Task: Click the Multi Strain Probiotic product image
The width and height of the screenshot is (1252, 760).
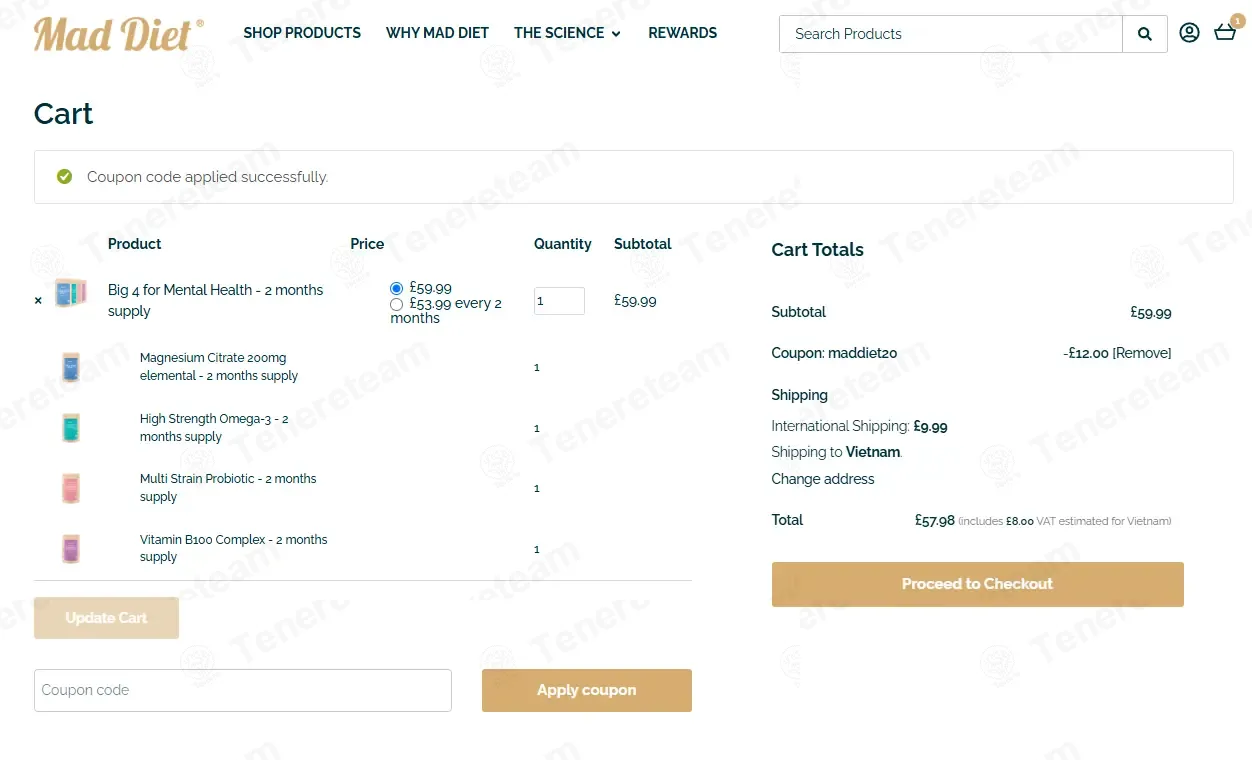Action: point(70,488)
